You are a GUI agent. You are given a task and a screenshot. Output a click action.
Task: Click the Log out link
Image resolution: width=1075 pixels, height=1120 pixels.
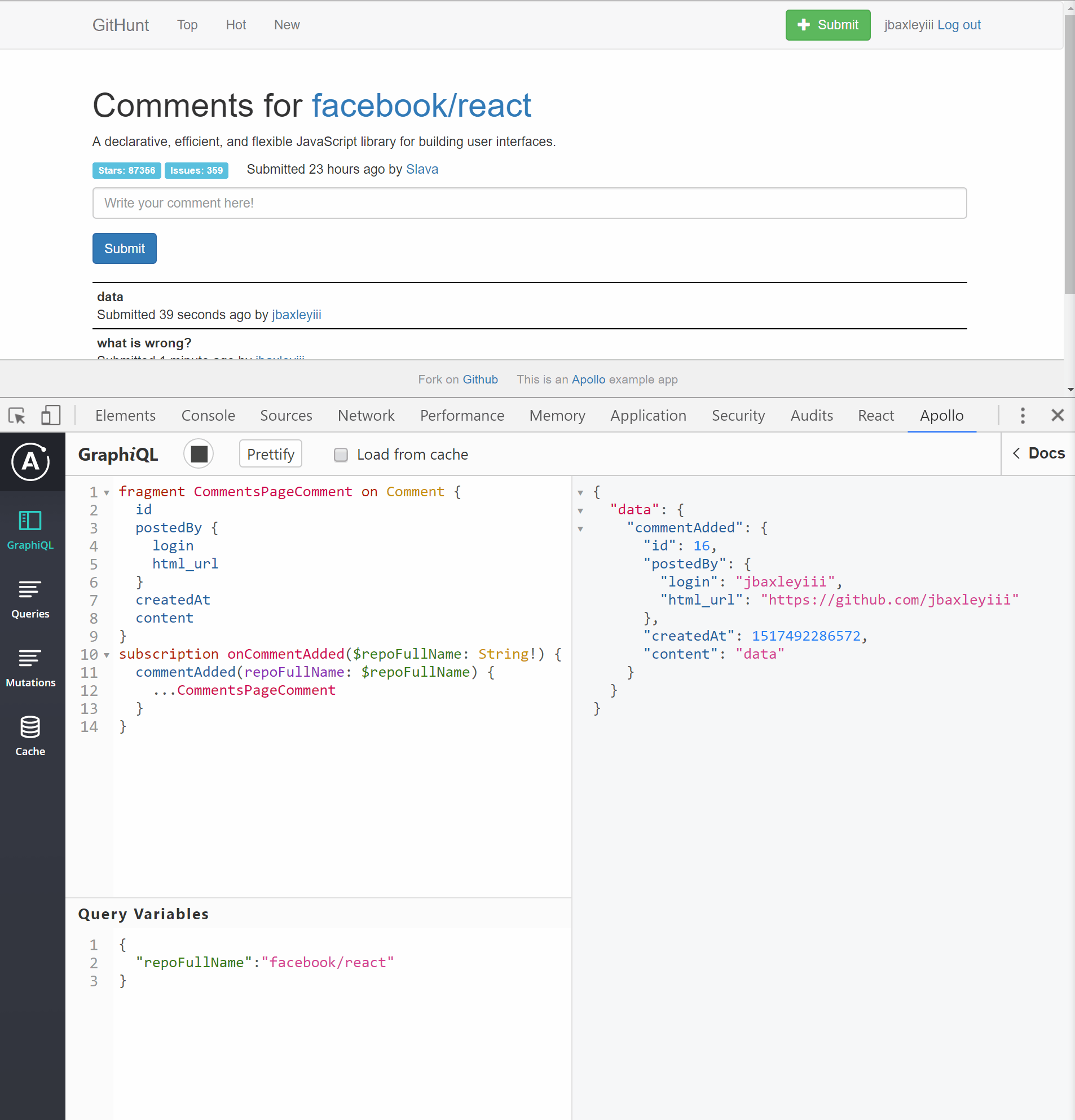[958, 25]
